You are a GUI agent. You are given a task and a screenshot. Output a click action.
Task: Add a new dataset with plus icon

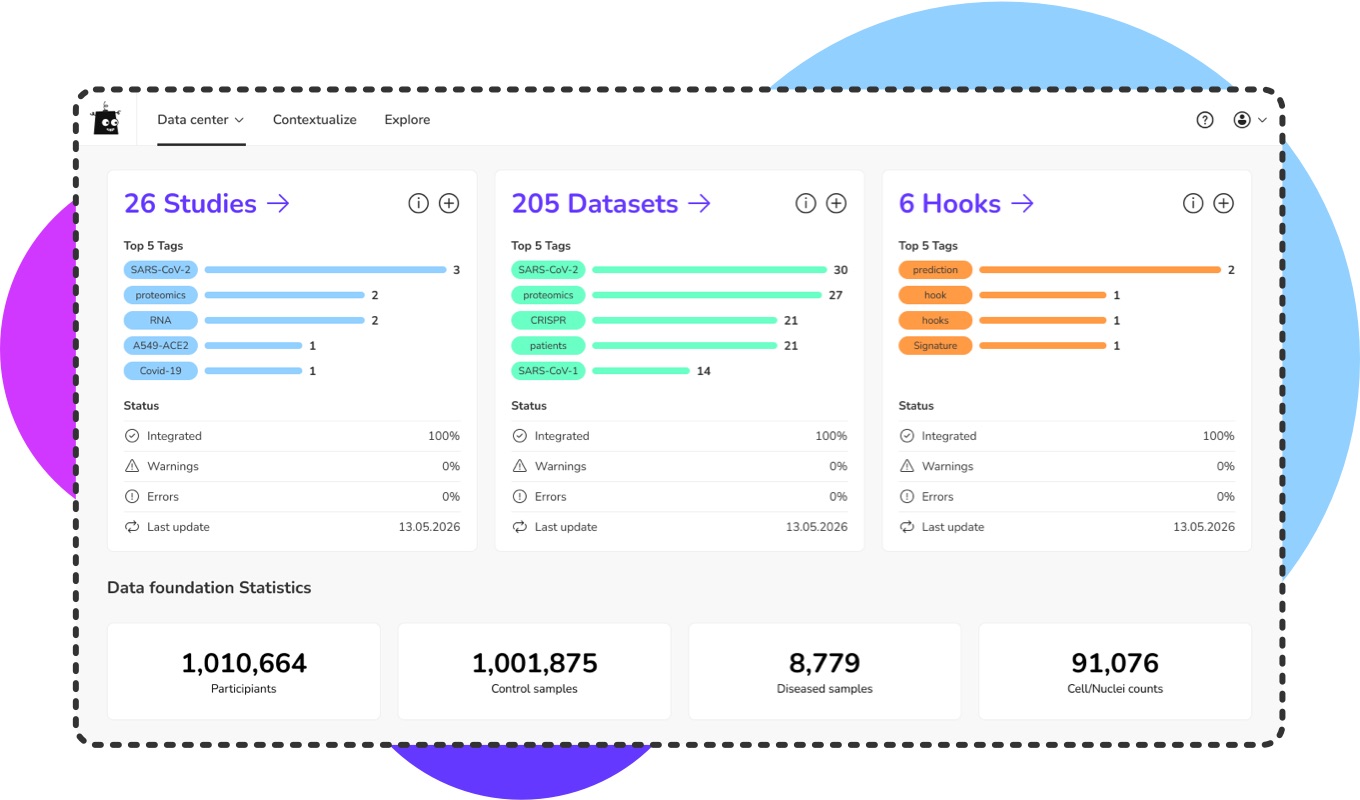[x=836, y=203]
